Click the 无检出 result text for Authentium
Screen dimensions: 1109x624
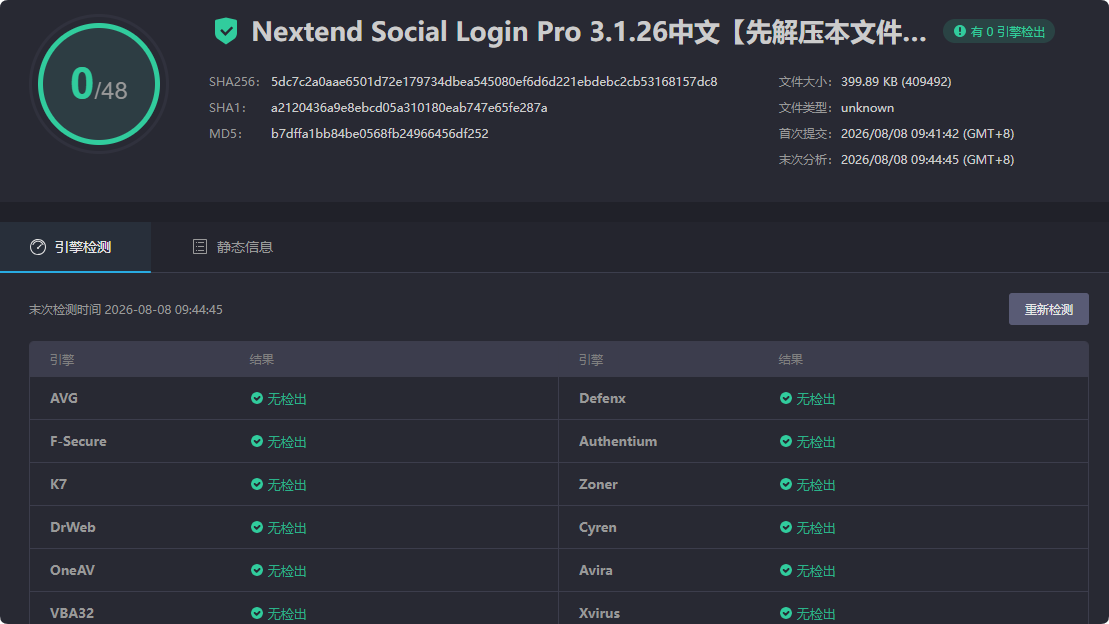[815, 442]
